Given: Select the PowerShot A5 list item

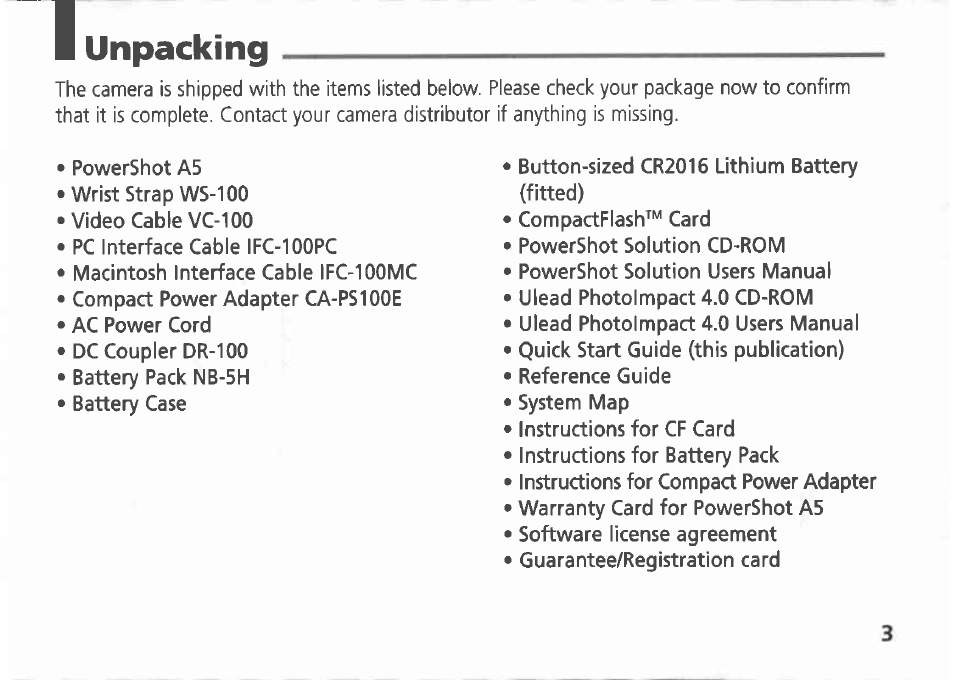Looking at the screenshot, I should tap(136, 168).
